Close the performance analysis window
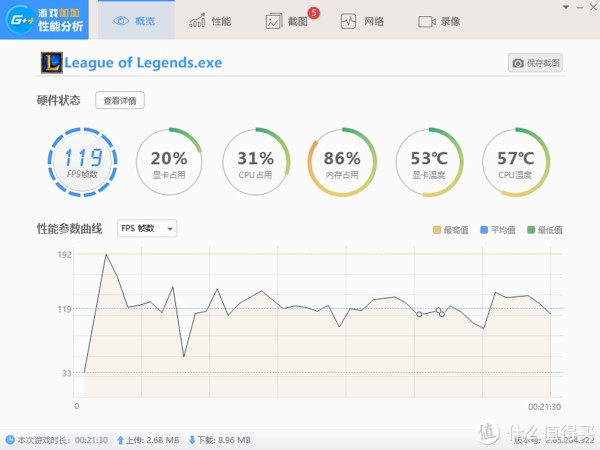The width and height of the screenshot is (600, 450). click(593, 7)
